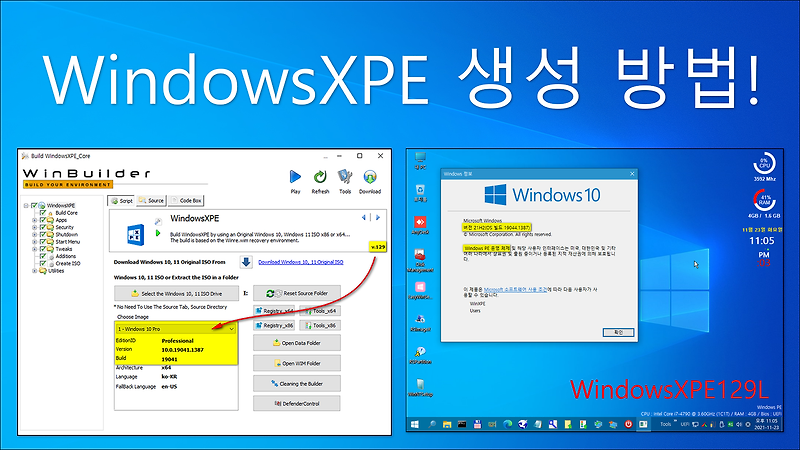The height and width of the screenshot is (450, 800).
Task: Click the Refresh icon in WinBuilder
Action: coord(320,177)
